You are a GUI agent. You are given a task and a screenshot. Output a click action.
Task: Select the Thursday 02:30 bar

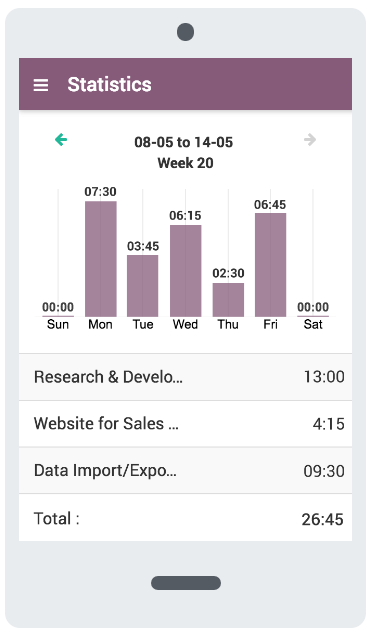coord(228,300)
